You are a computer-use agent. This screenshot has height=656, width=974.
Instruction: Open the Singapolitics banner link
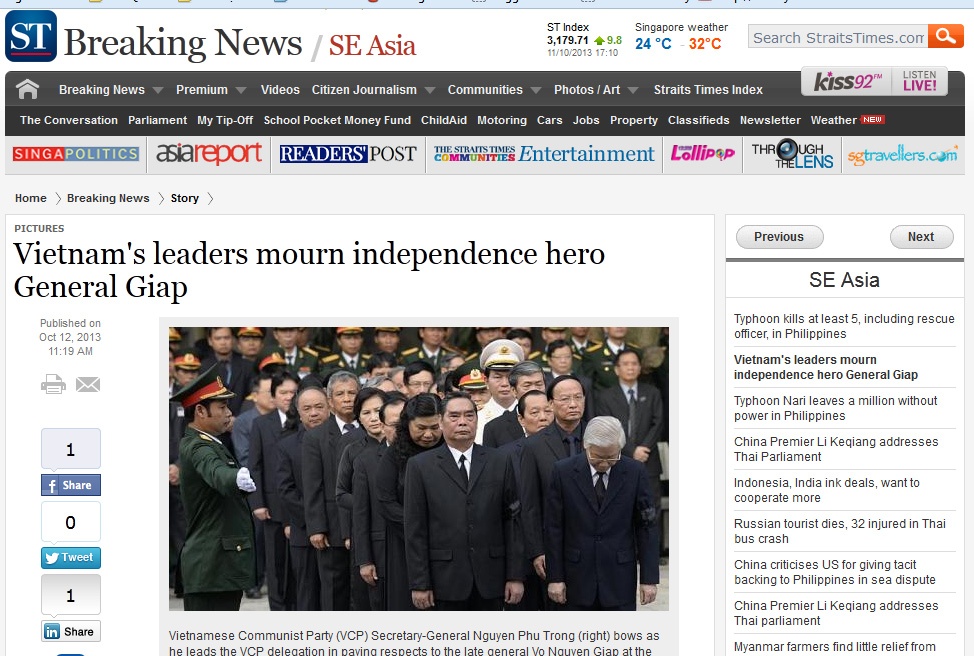click(x=76, y=153)
